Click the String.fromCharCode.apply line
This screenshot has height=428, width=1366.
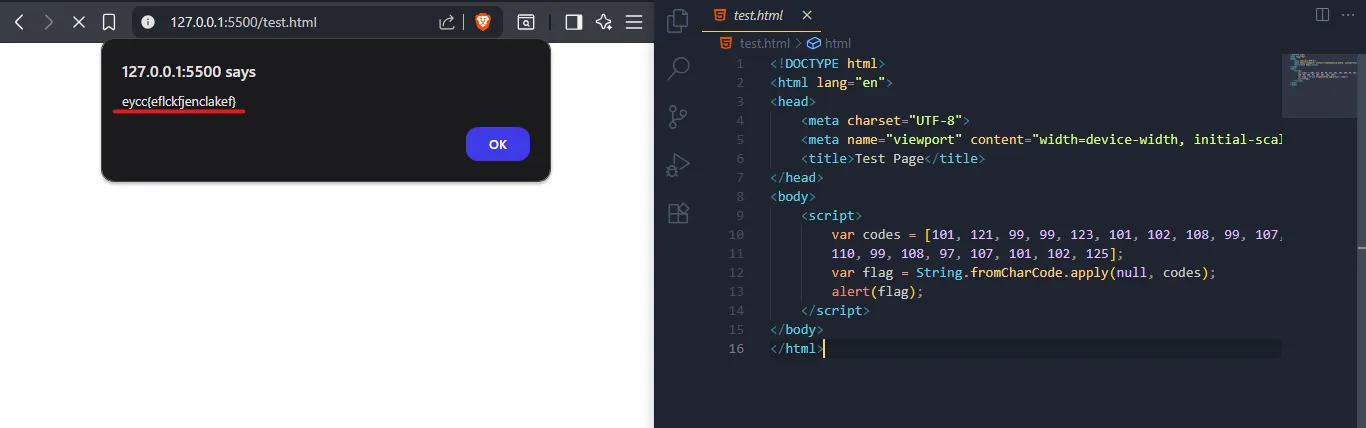(x=1023, y=273)
